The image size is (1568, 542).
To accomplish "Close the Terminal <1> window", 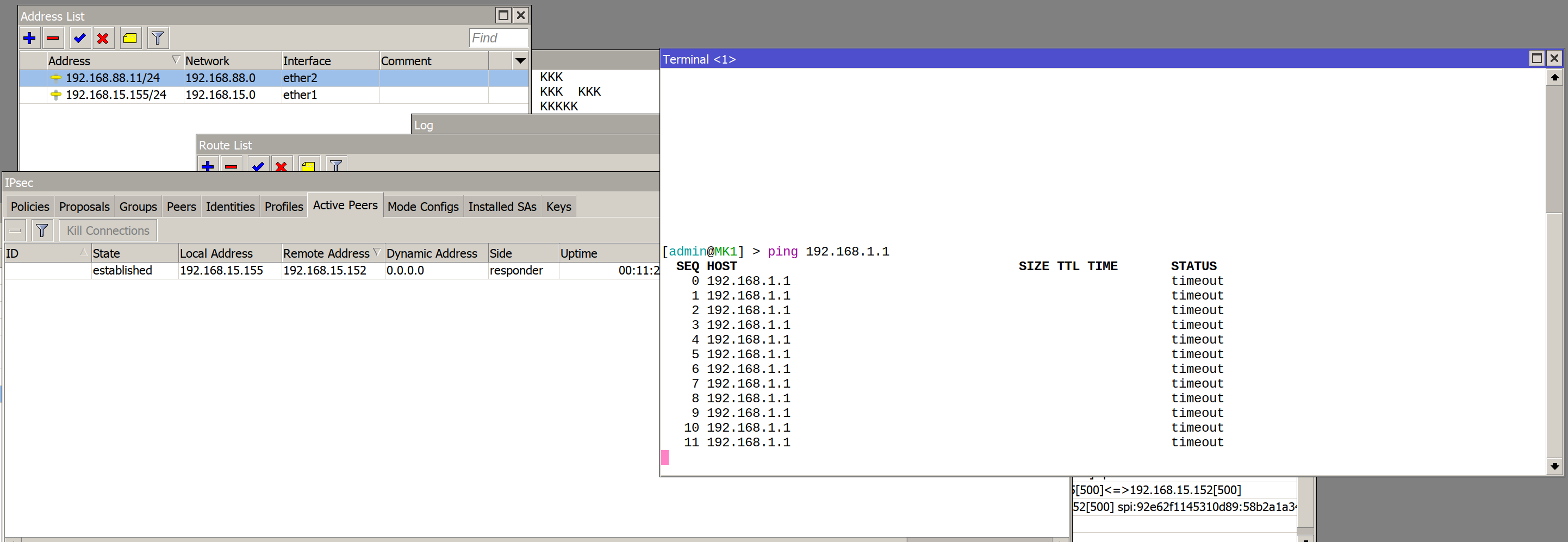I will (1554, 58).
